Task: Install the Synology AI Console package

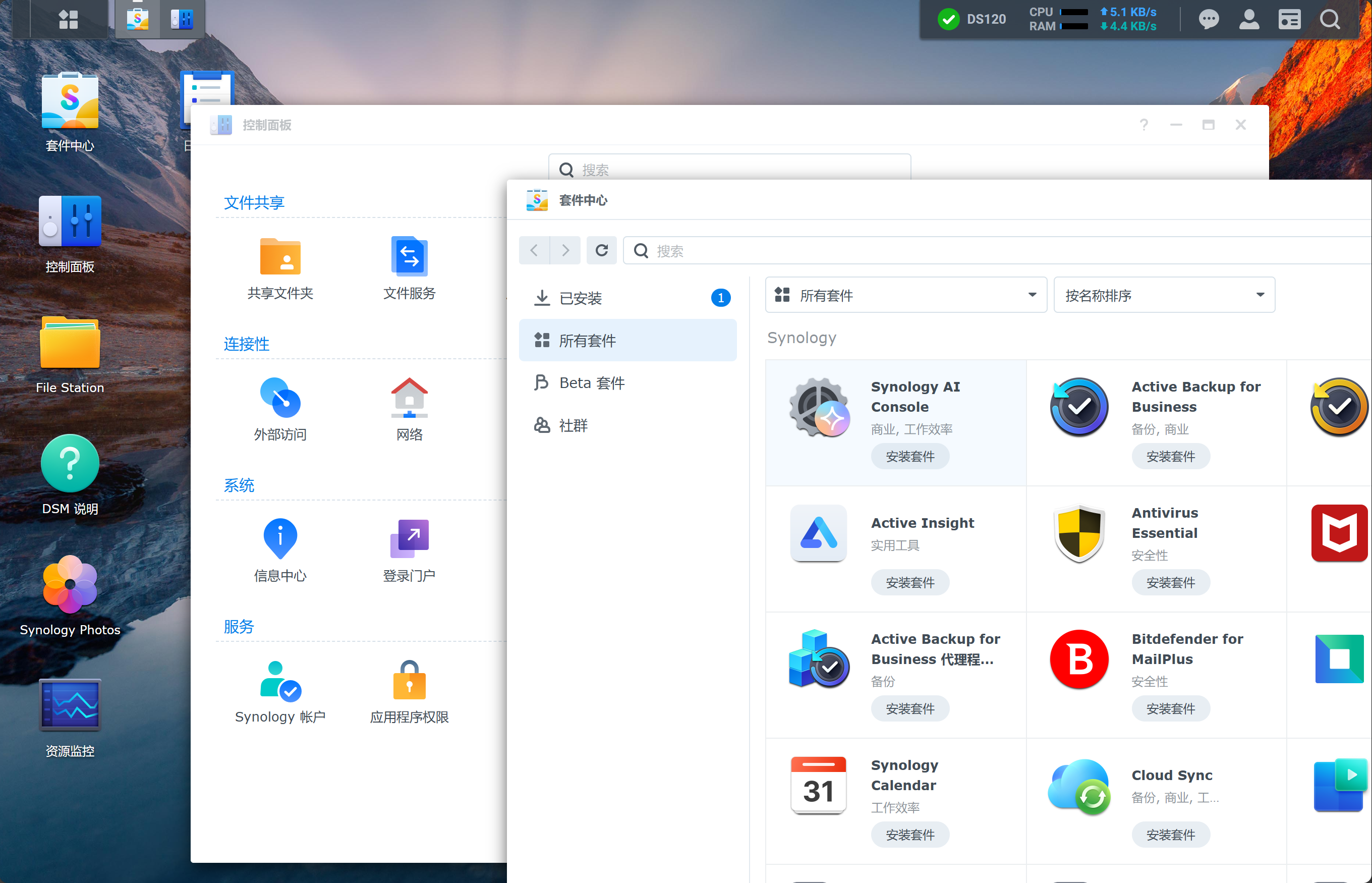Action: pyautogui.click(x=909, y=456)
